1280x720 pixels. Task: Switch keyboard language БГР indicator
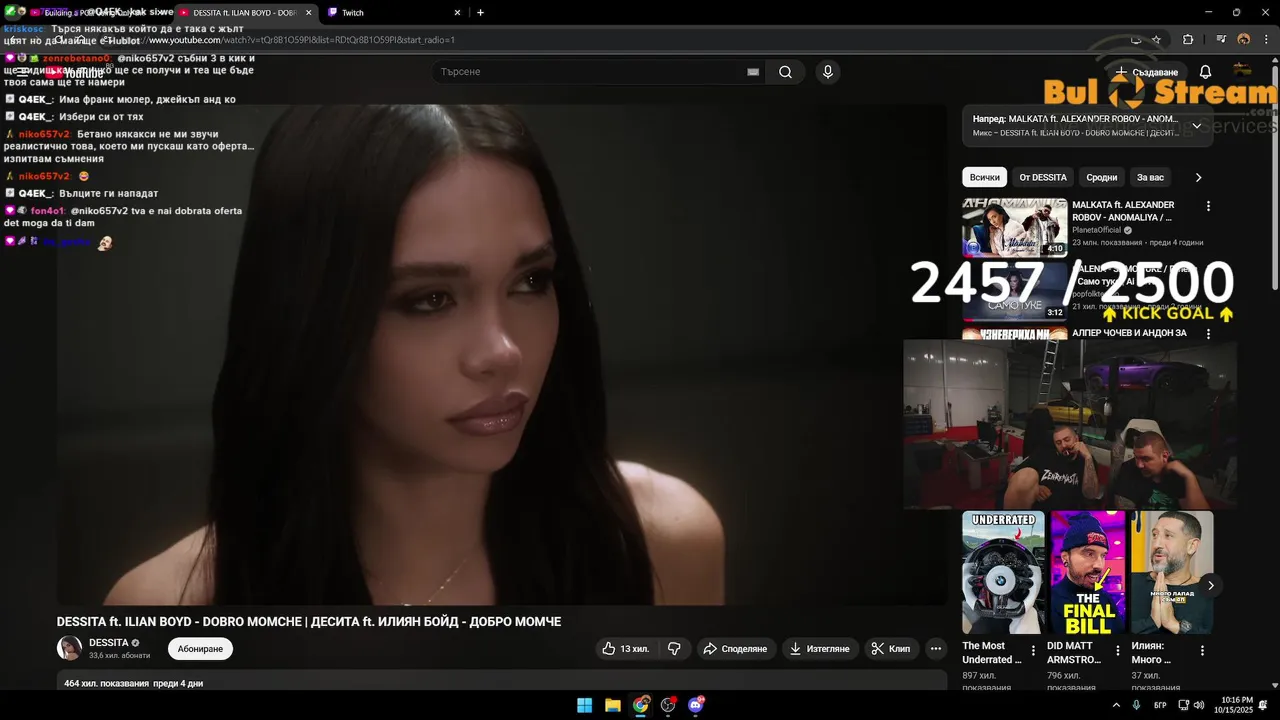[x=1160, y=705]
